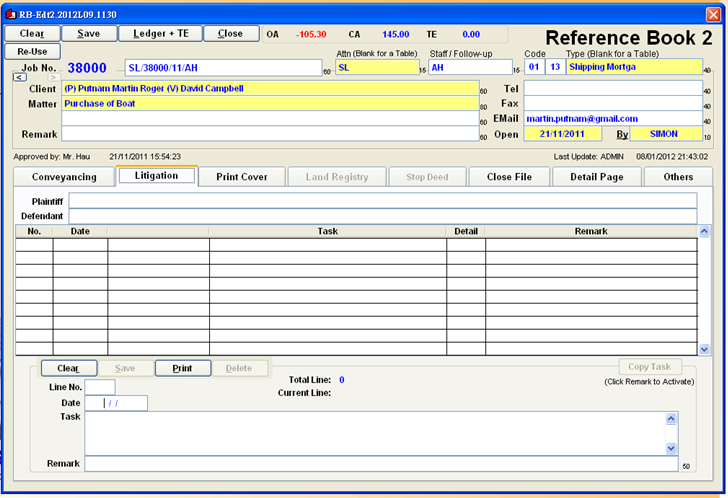Click the Type field Shipping Mortga
This screenshot has height=498, width=728.
tap(634, 67)
